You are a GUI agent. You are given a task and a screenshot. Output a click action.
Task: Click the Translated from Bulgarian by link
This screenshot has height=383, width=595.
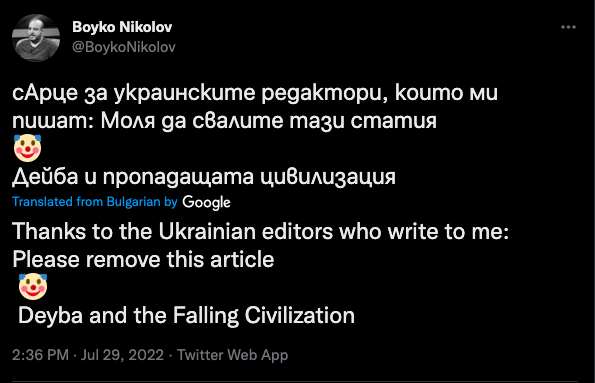coord(94,202)
